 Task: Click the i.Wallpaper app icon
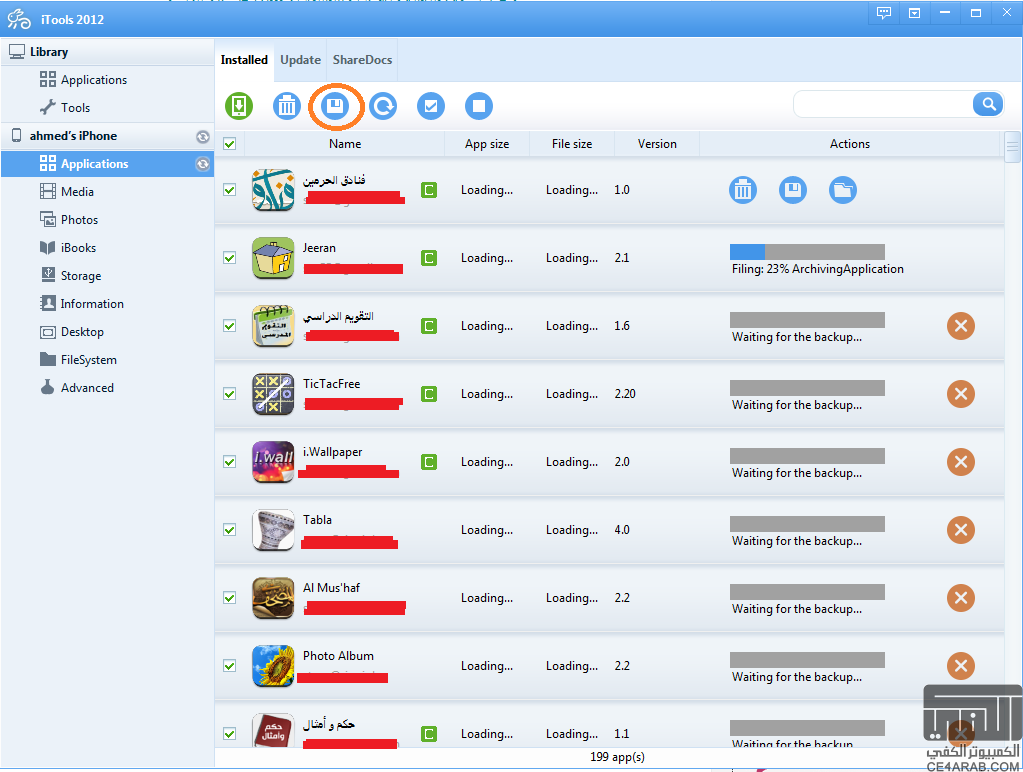[x=273, y=461]
